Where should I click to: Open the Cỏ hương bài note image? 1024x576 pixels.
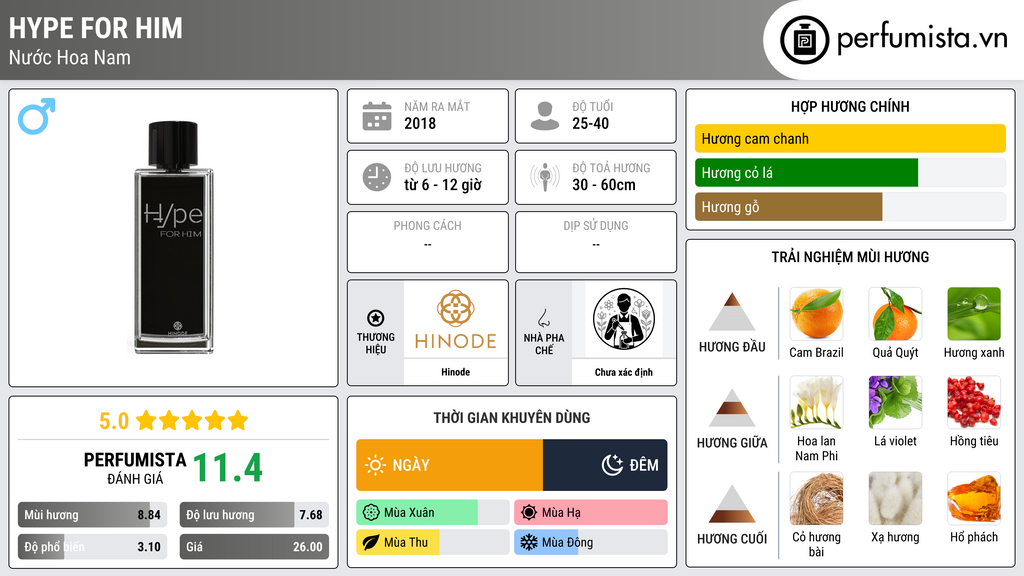pos(816,499)
